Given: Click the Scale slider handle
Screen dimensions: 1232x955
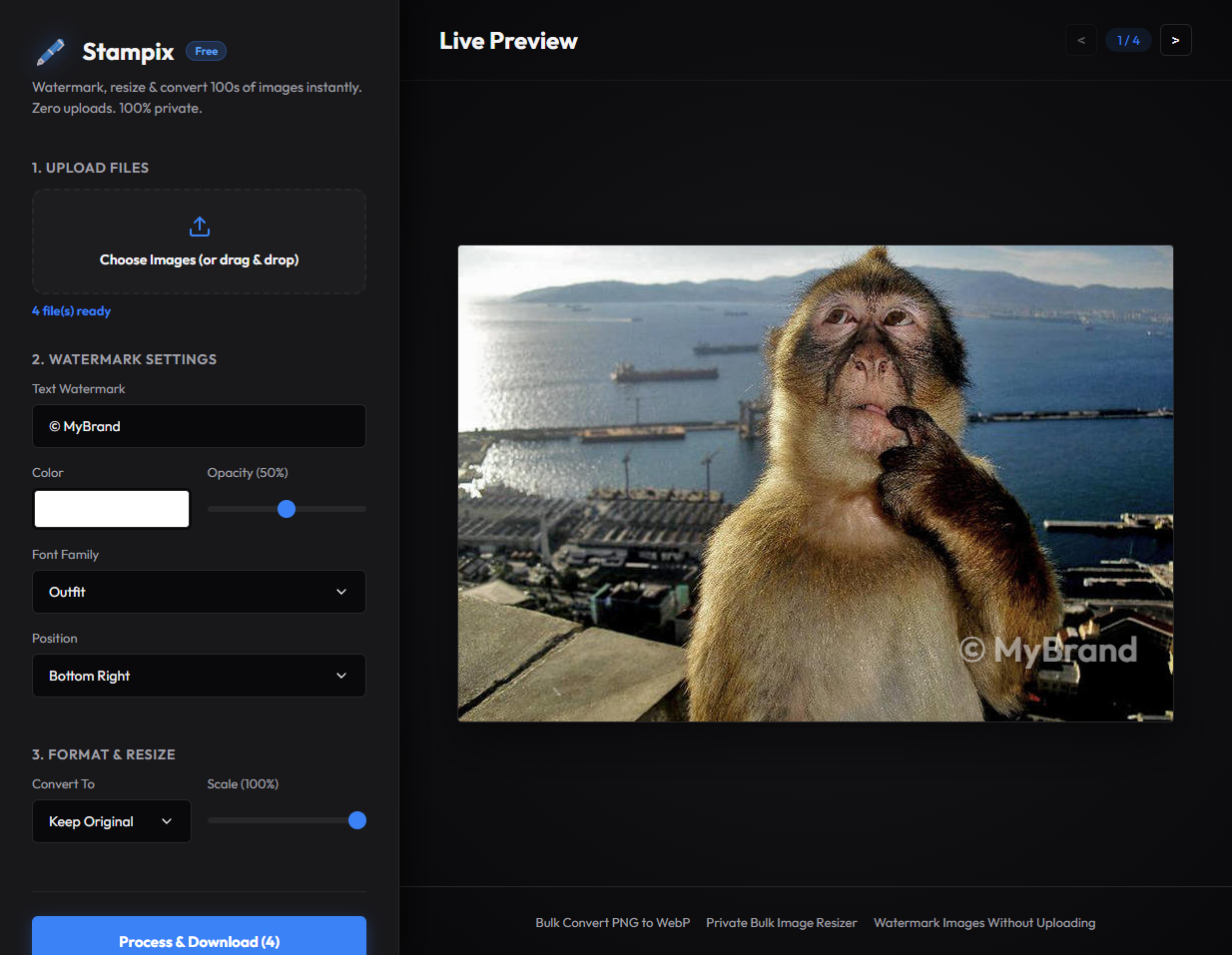Looking at the screenshot, I should 356,820.
